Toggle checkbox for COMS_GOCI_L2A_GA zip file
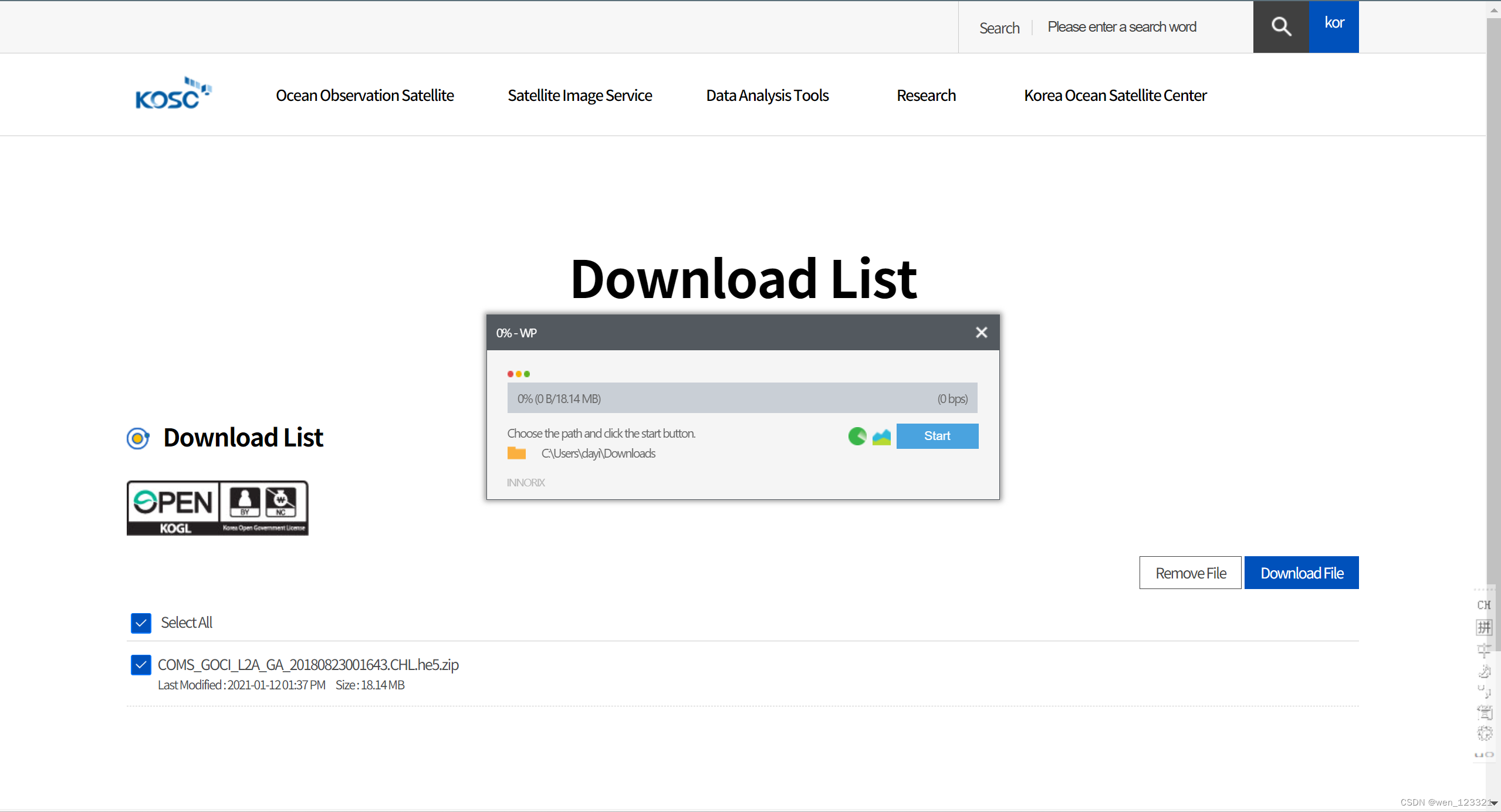The image size is (1501, 812). click(141, 665)
